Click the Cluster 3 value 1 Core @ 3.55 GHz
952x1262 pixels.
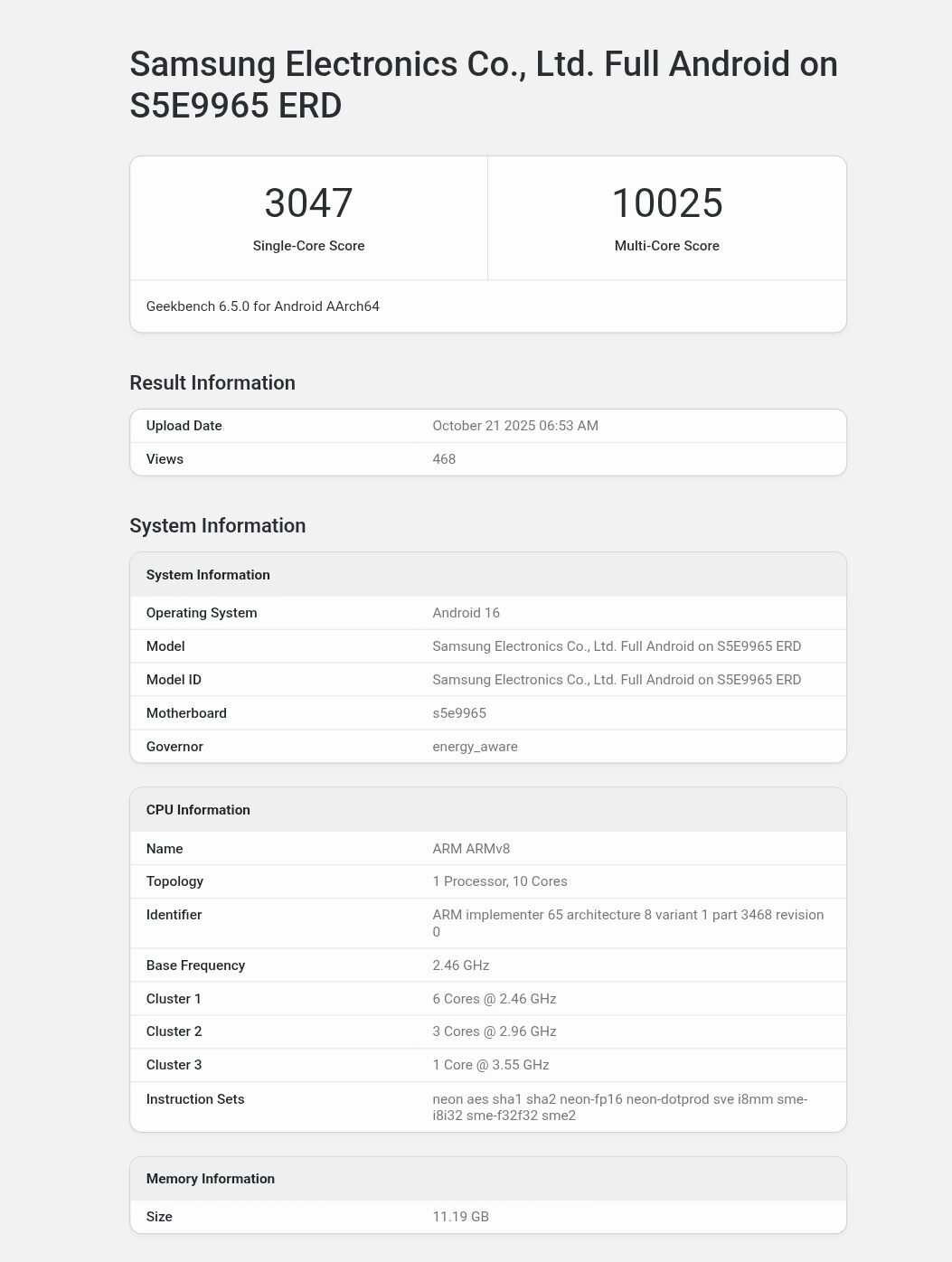491,1065
